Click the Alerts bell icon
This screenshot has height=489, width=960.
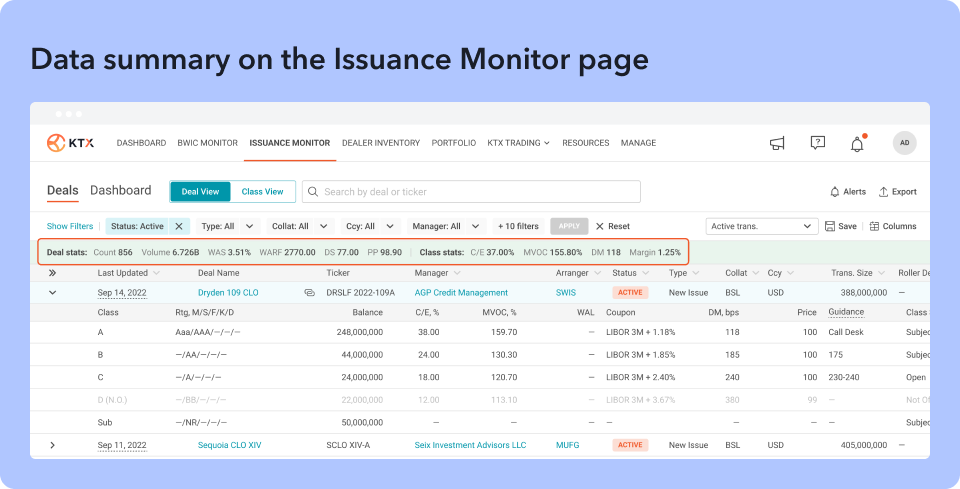834,192
